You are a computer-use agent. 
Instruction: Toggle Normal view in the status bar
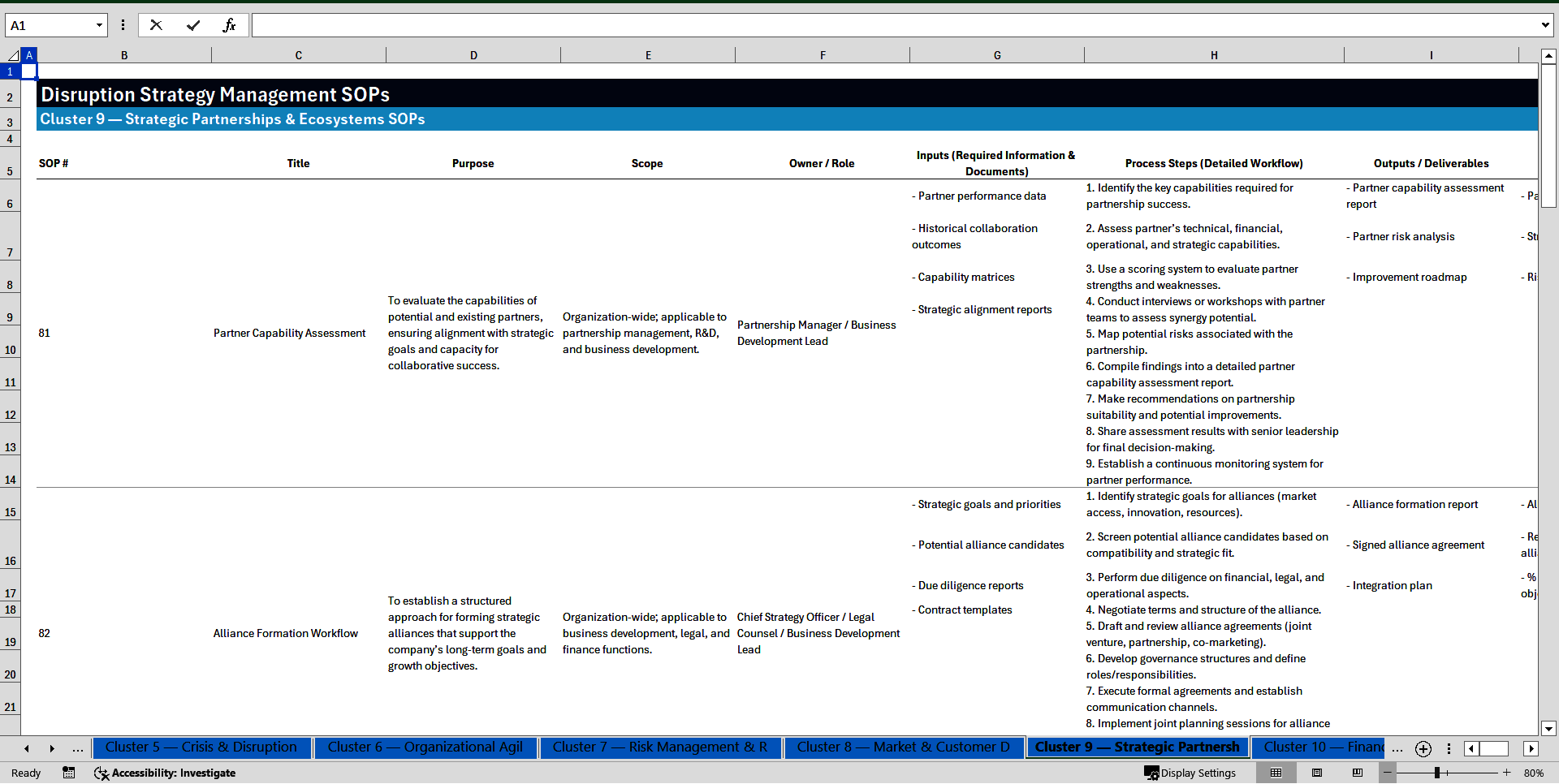coord(1276,773)
